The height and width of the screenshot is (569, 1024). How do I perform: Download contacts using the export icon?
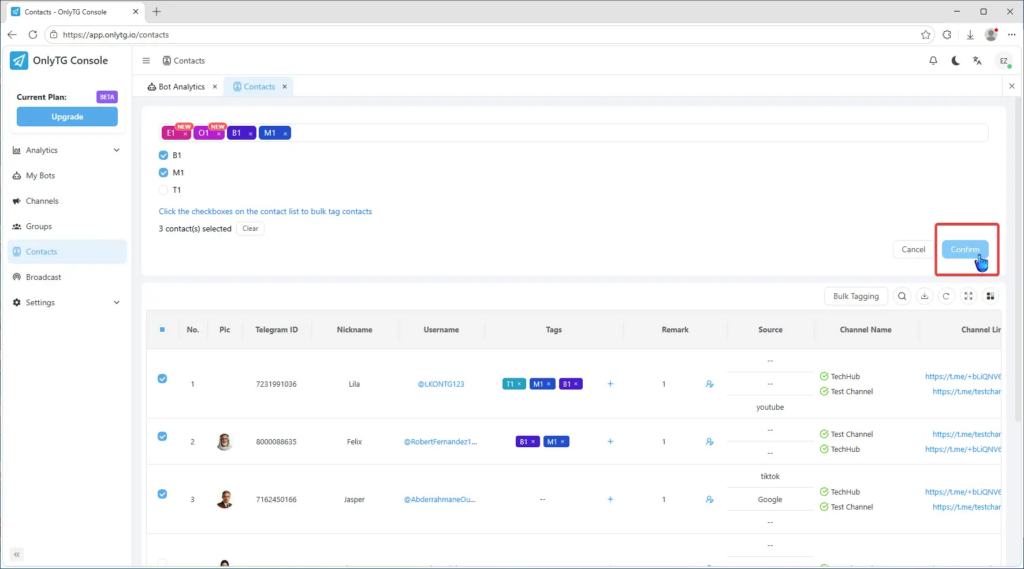click(924, 296)
